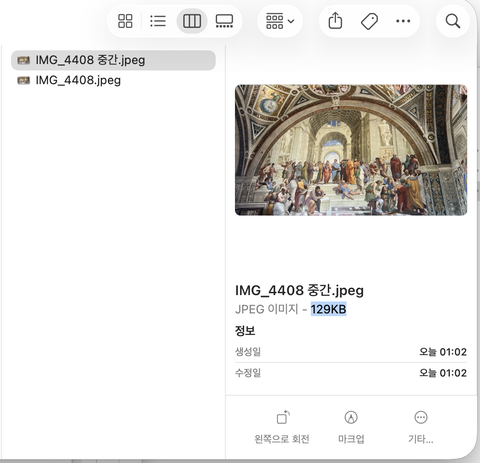Click the 수정일 label
Image resolution: width=480 pixels, height=463 pixels.
point(248,373)
